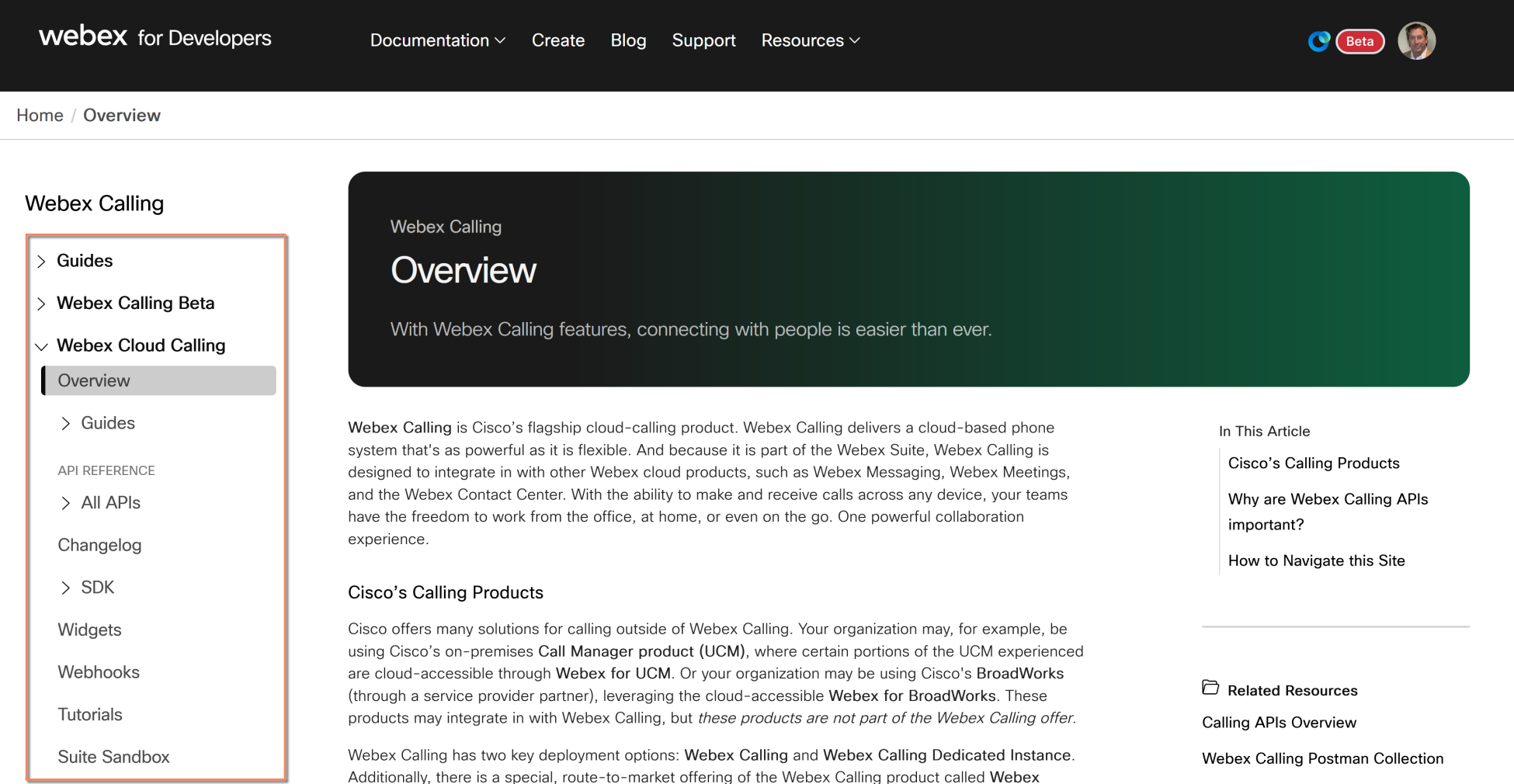1514x784 pixels.
Task: Open the user profile avatar
Action: 1416,40
